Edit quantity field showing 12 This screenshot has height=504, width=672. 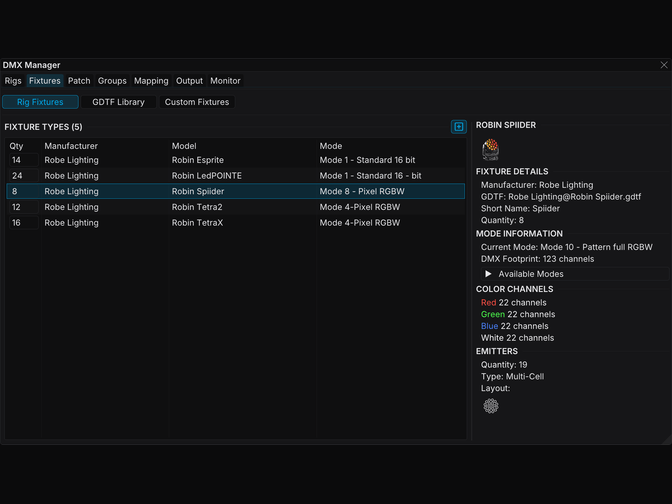click(24, 207)
